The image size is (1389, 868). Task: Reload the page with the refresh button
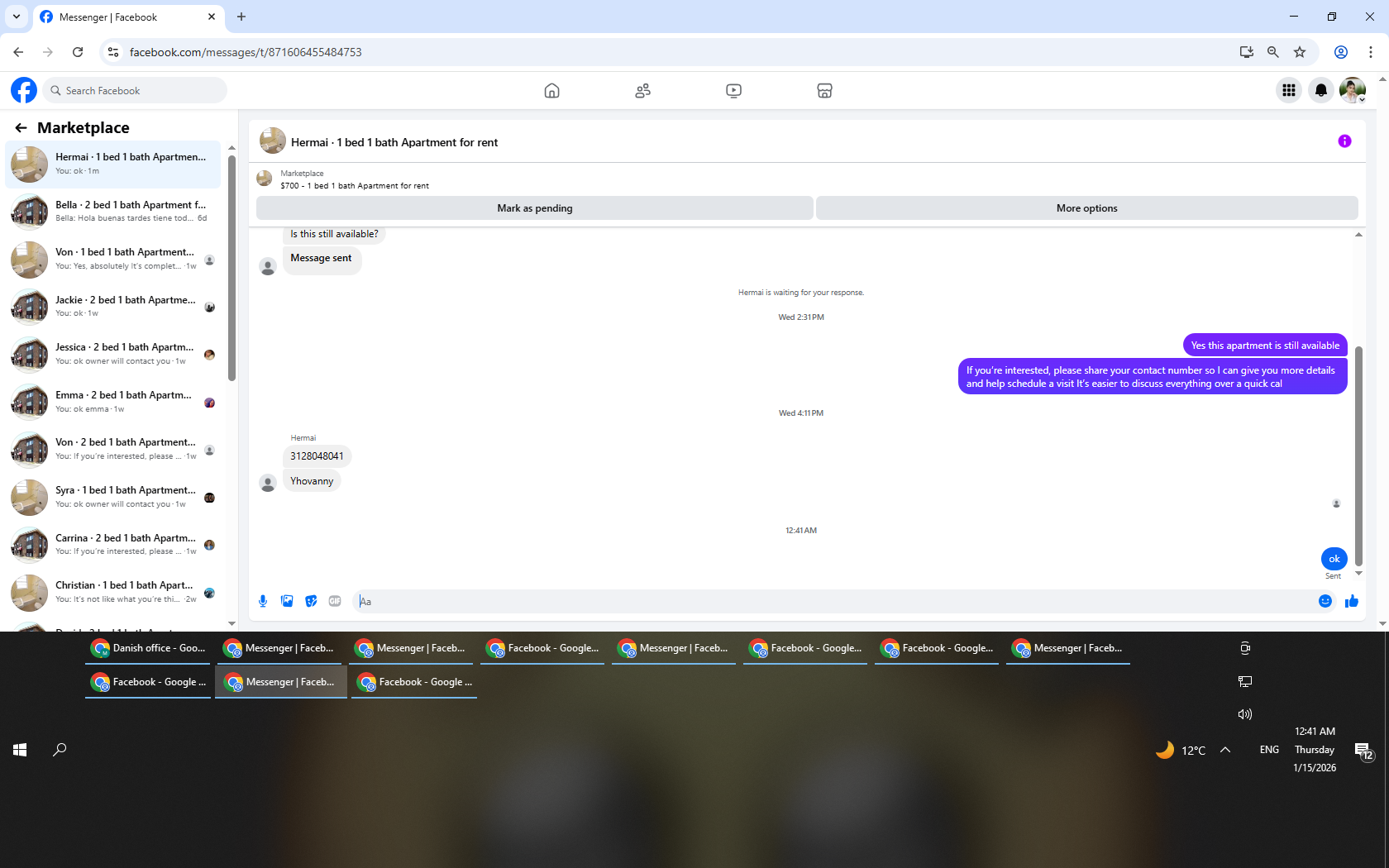pyautogui.click(x=78, y=52)
